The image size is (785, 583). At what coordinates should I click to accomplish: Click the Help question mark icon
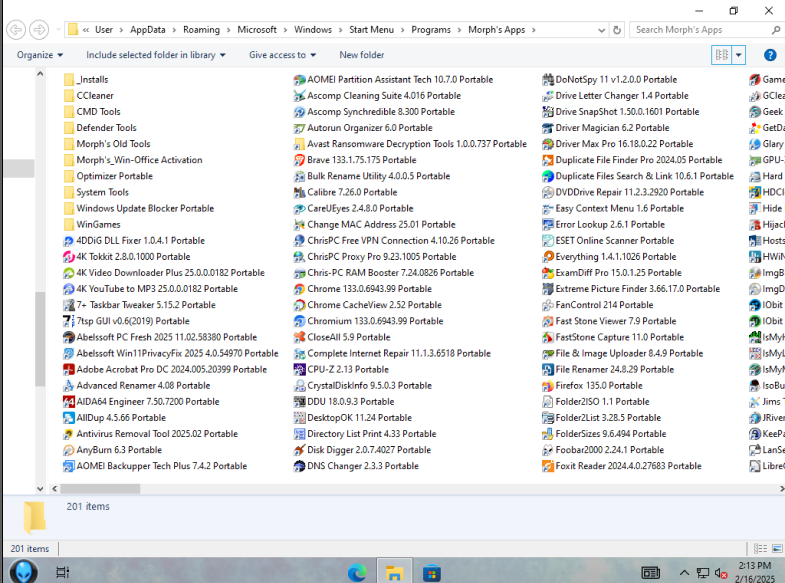pyautogui.click(x=770, y=55)
